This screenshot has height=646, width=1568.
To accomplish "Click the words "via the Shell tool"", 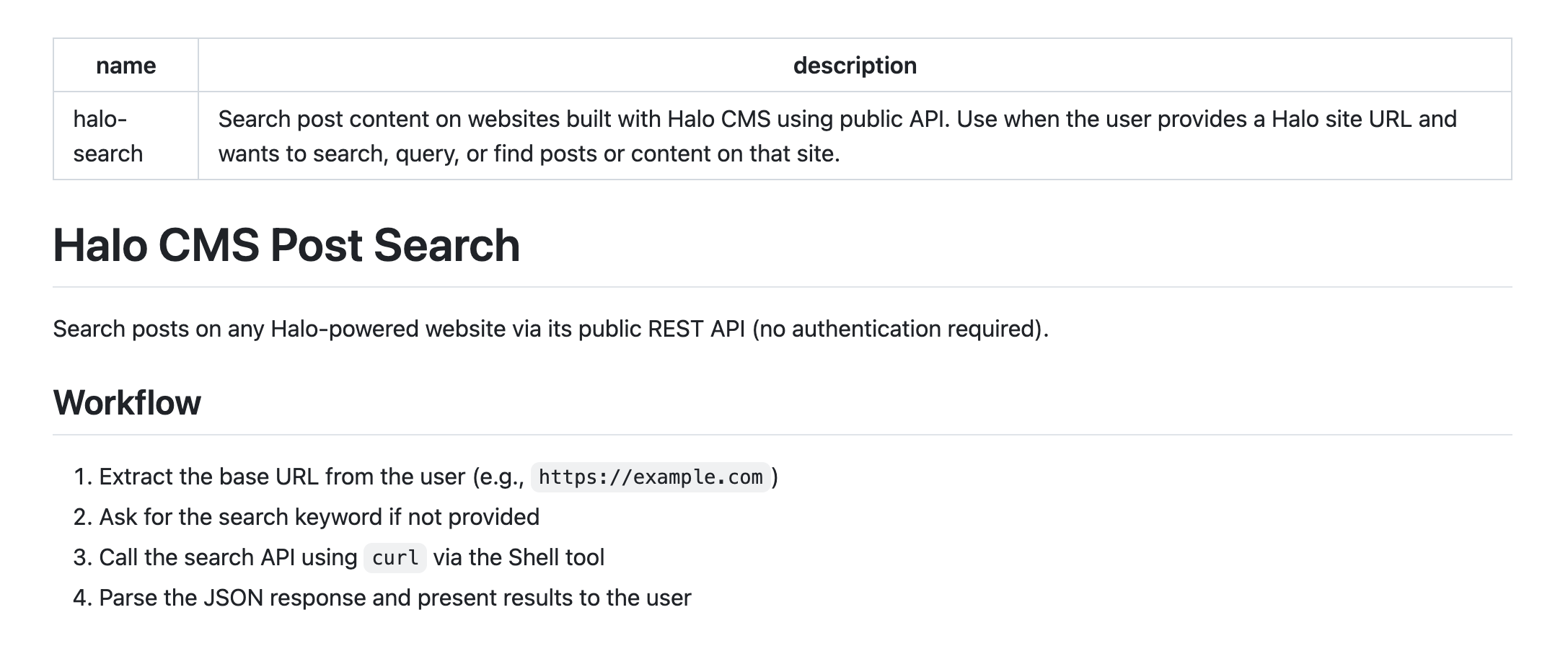I will pyautogui.click(x=519, y=557).
